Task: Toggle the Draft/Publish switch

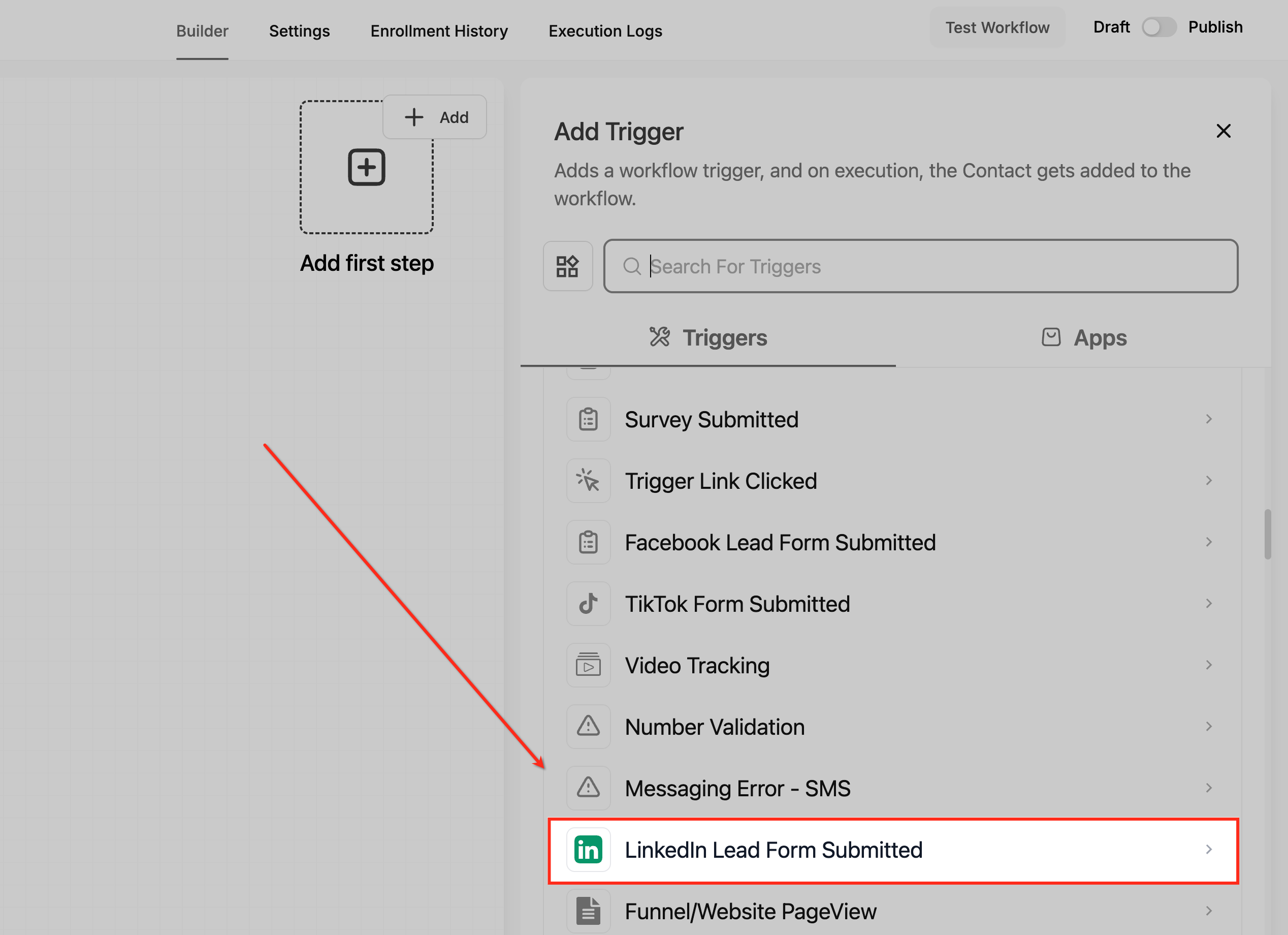Action: coord(1158,27)
